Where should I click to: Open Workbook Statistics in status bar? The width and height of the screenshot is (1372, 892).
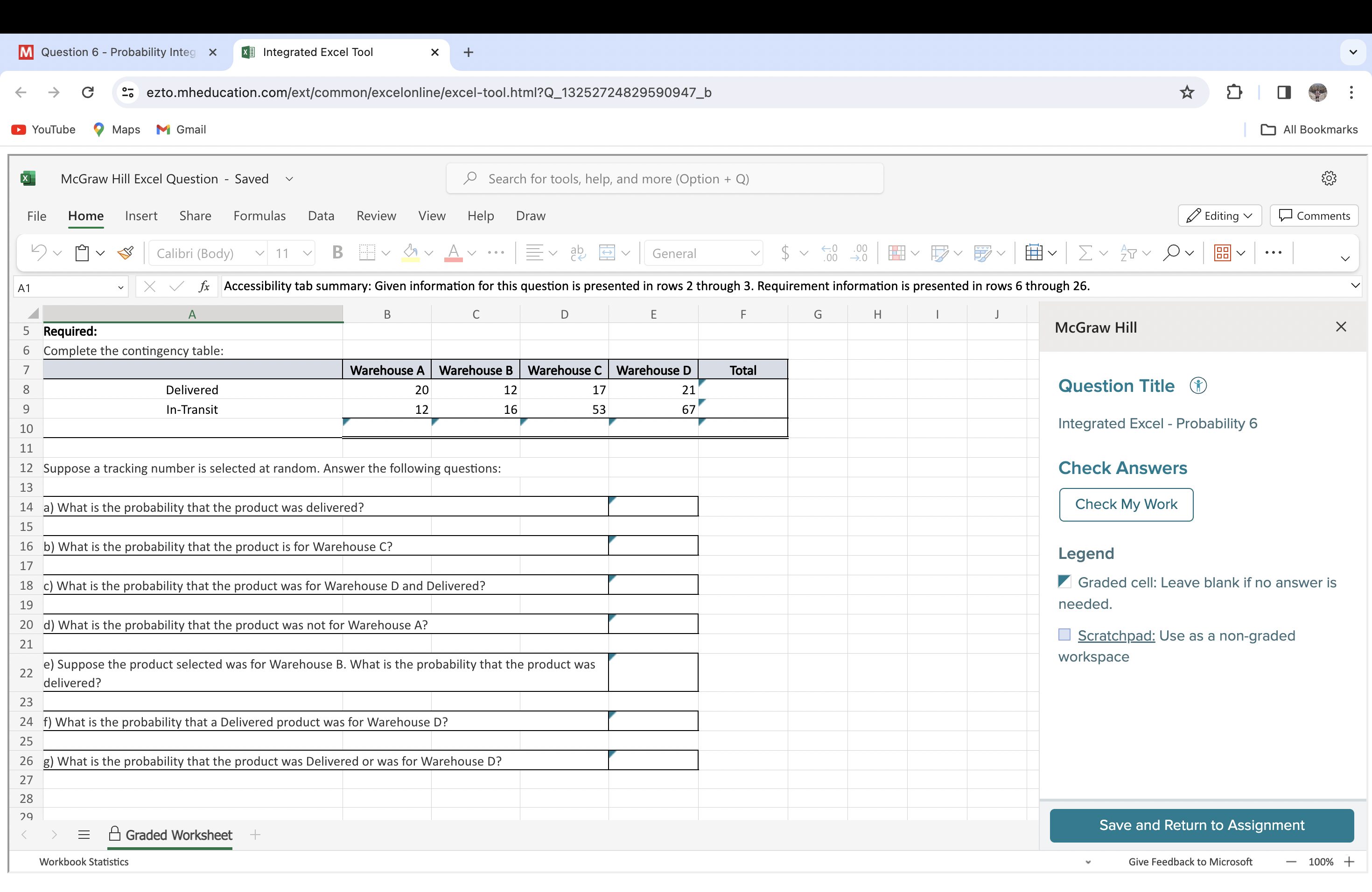tap(84, 862)
